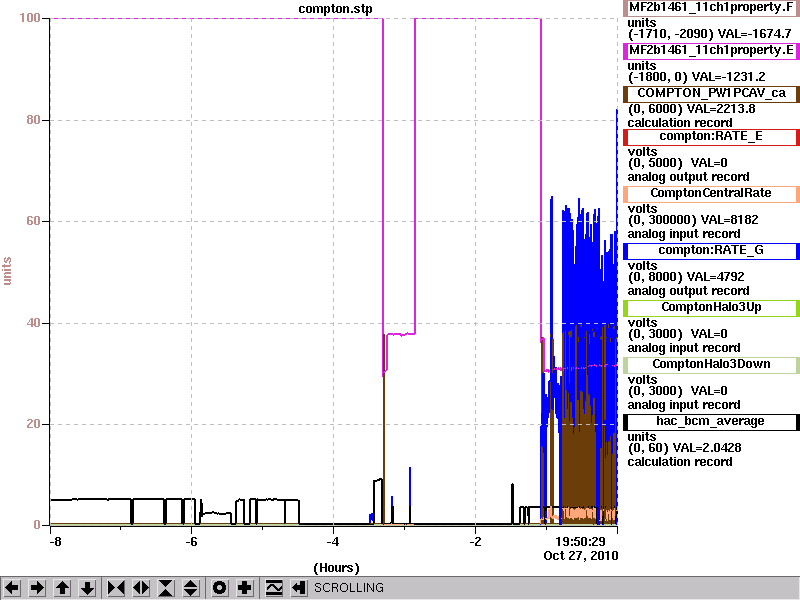Click the Oct 27, 2010 date label
This screenshot has height=600, width=800.
pyautogui.click(x=581, y=556)
